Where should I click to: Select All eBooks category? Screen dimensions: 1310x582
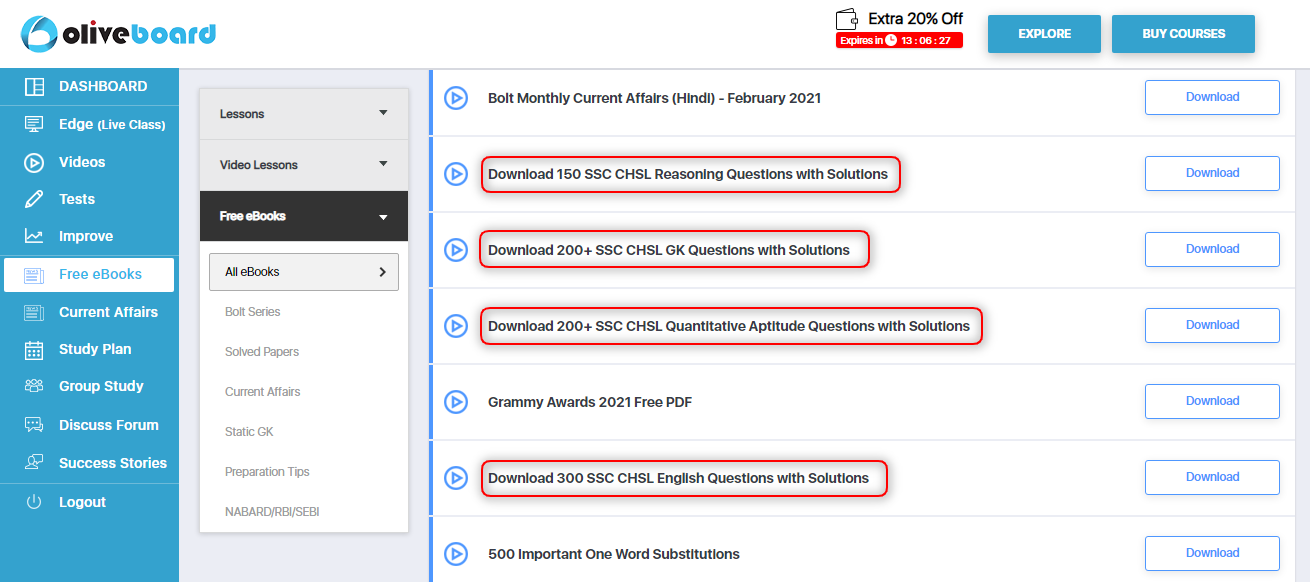point(304,272)
